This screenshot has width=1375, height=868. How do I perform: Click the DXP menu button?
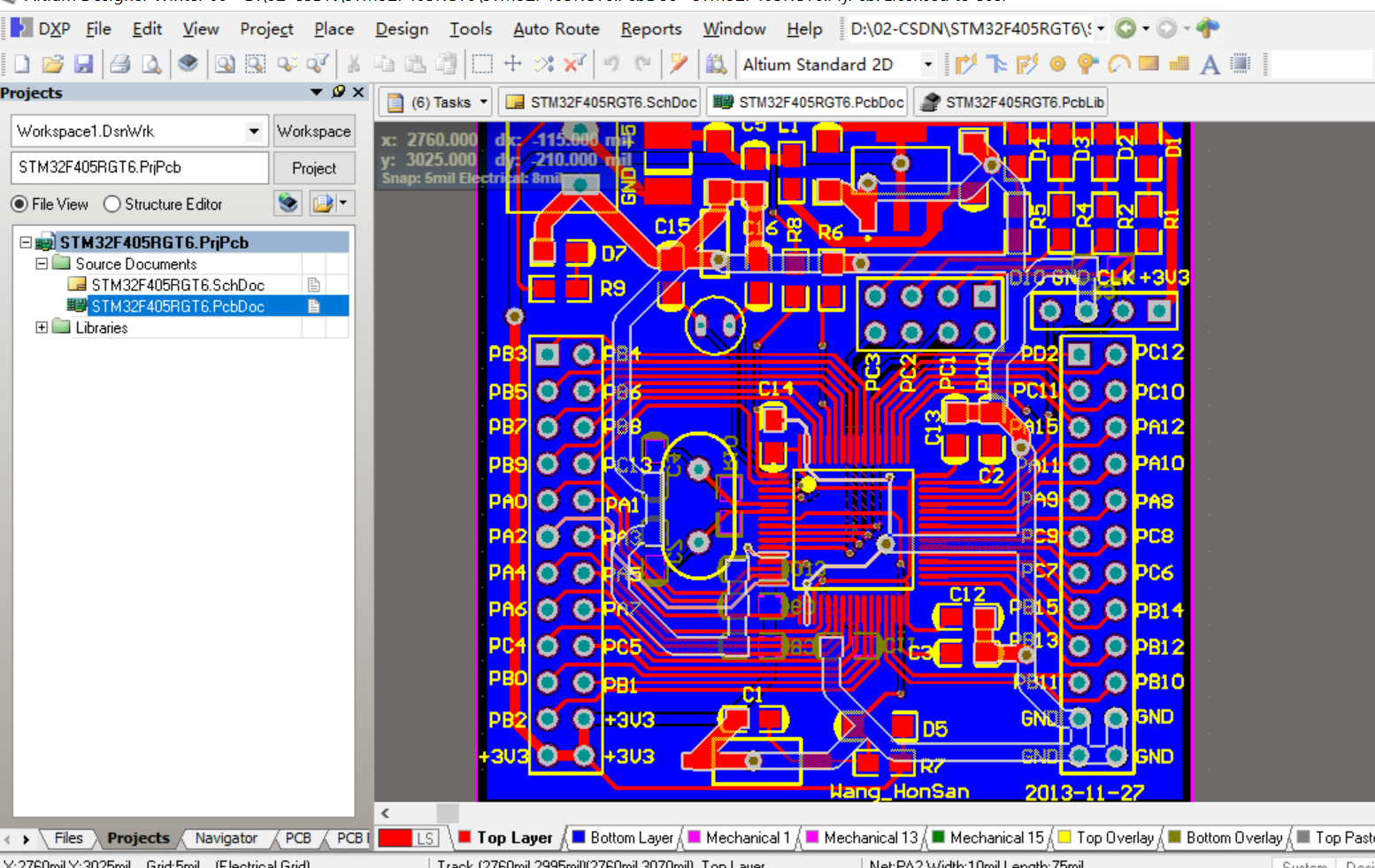click(x=42, y=29)
